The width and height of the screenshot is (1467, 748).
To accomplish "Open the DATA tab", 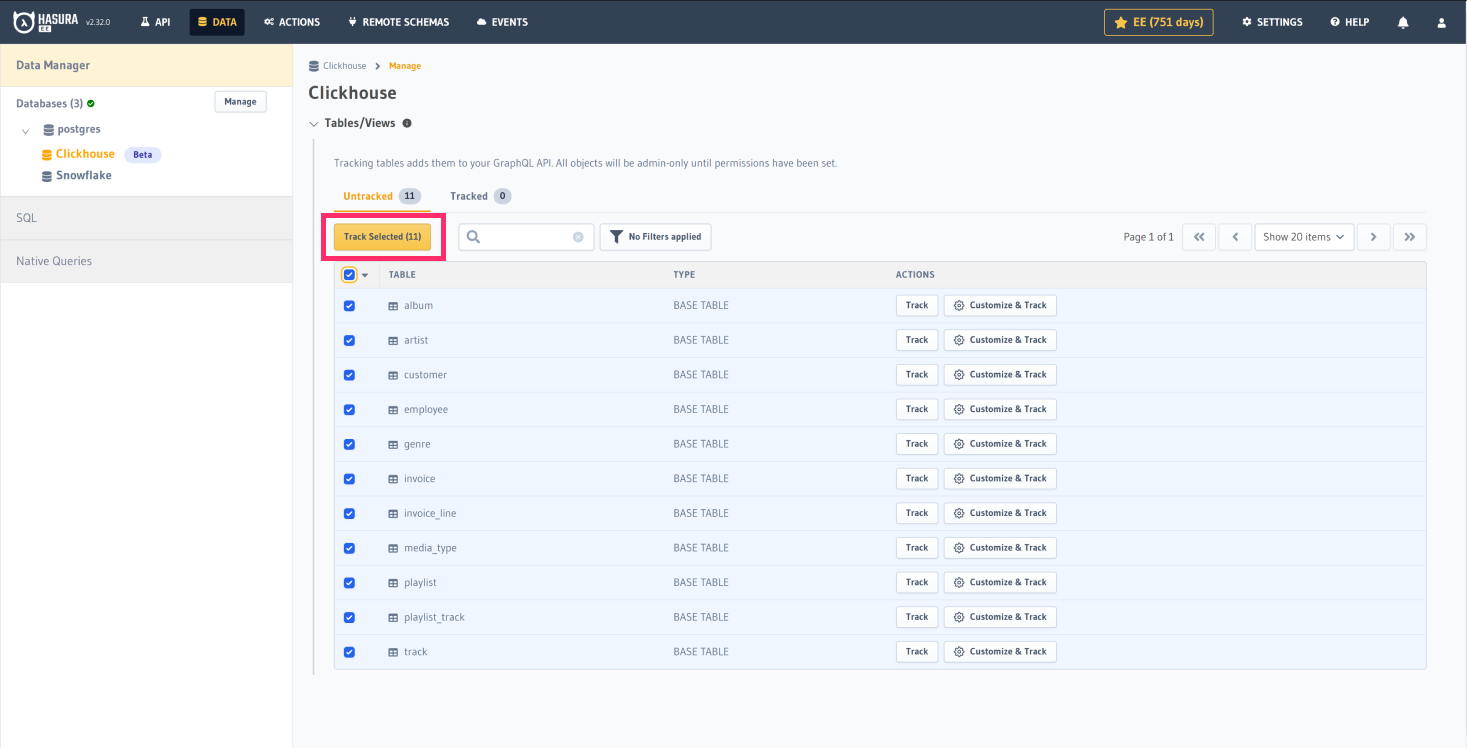I will tap(217, 22).
